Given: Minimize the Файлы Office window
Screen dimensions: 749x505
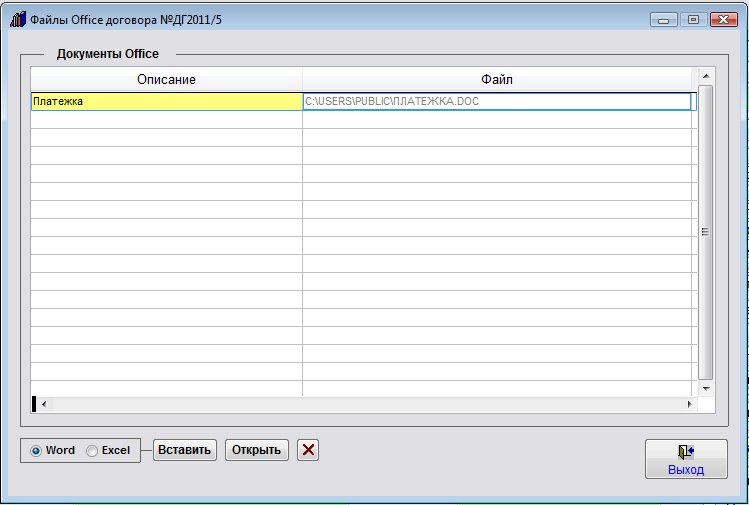Looking at the screenshot, I should (x=663, y=20).
